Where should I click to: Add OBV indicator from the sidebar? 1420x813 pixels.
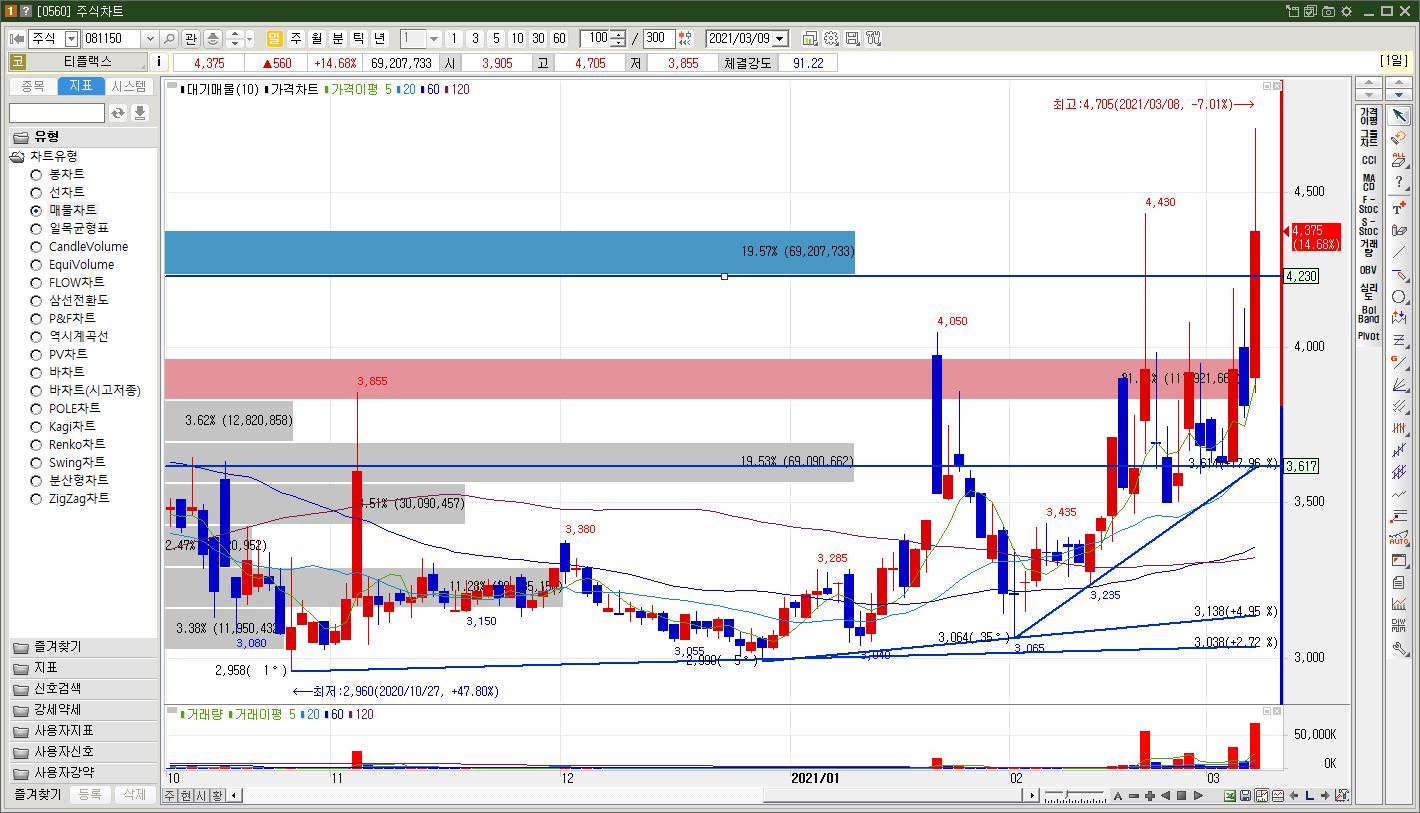point(1369,270)
